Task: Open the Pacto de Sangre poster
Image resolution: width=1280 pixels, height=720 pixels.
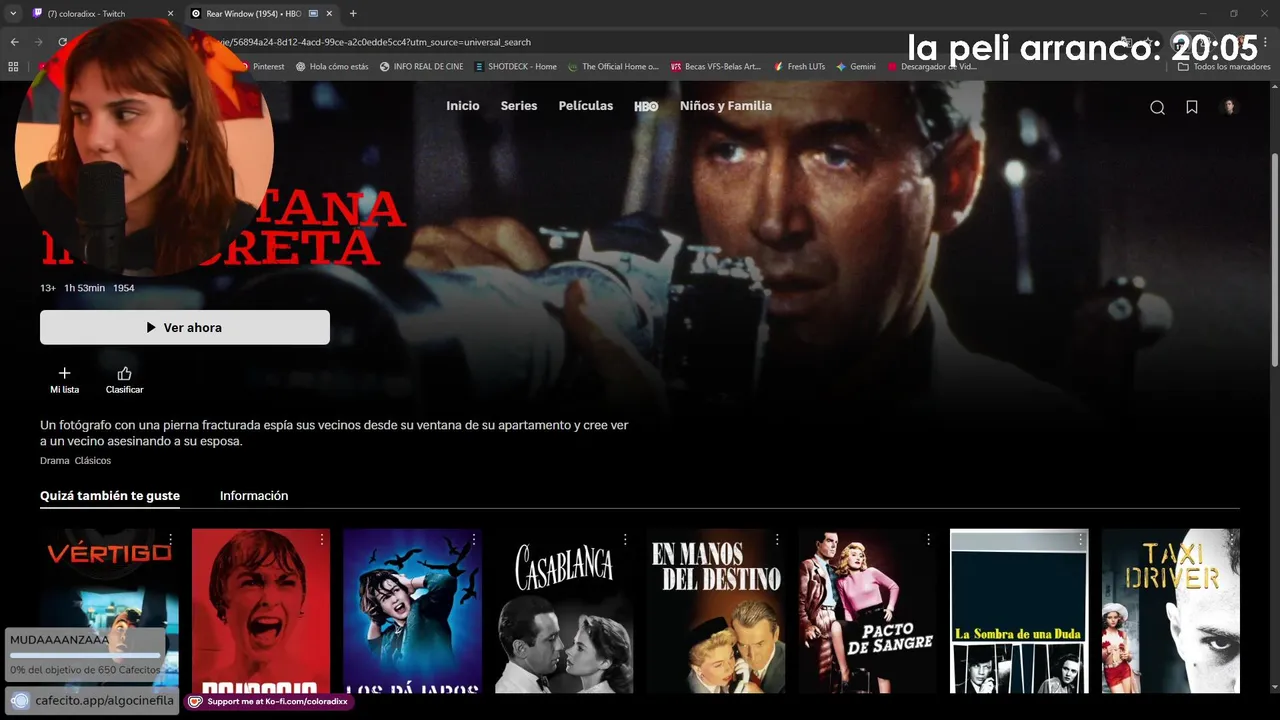Action: [x=867, y=611]
